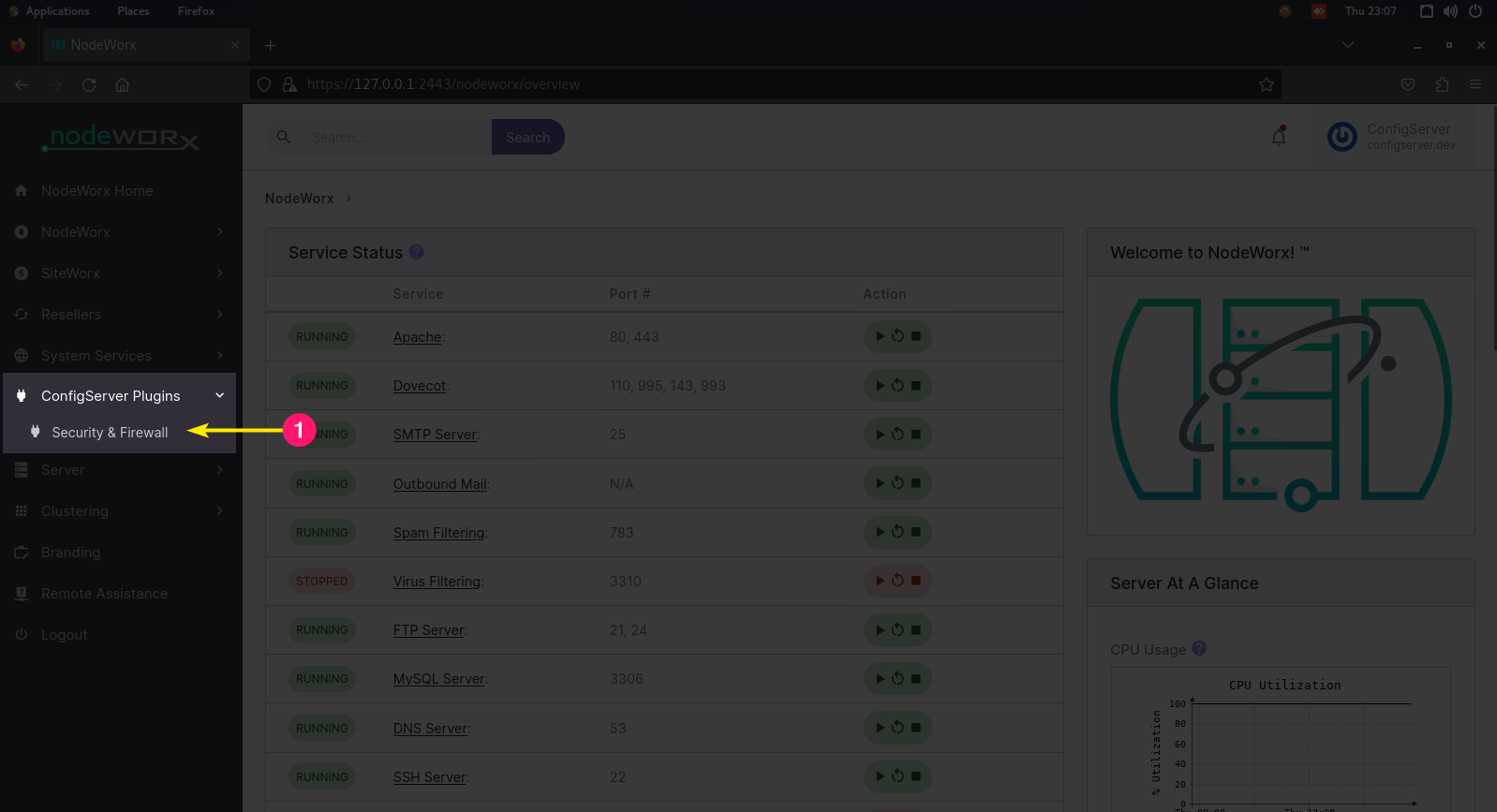The width and height of the screenshot is (1497, 812).
Task: Open a new browser tab
Action: (x=270, y=45)
